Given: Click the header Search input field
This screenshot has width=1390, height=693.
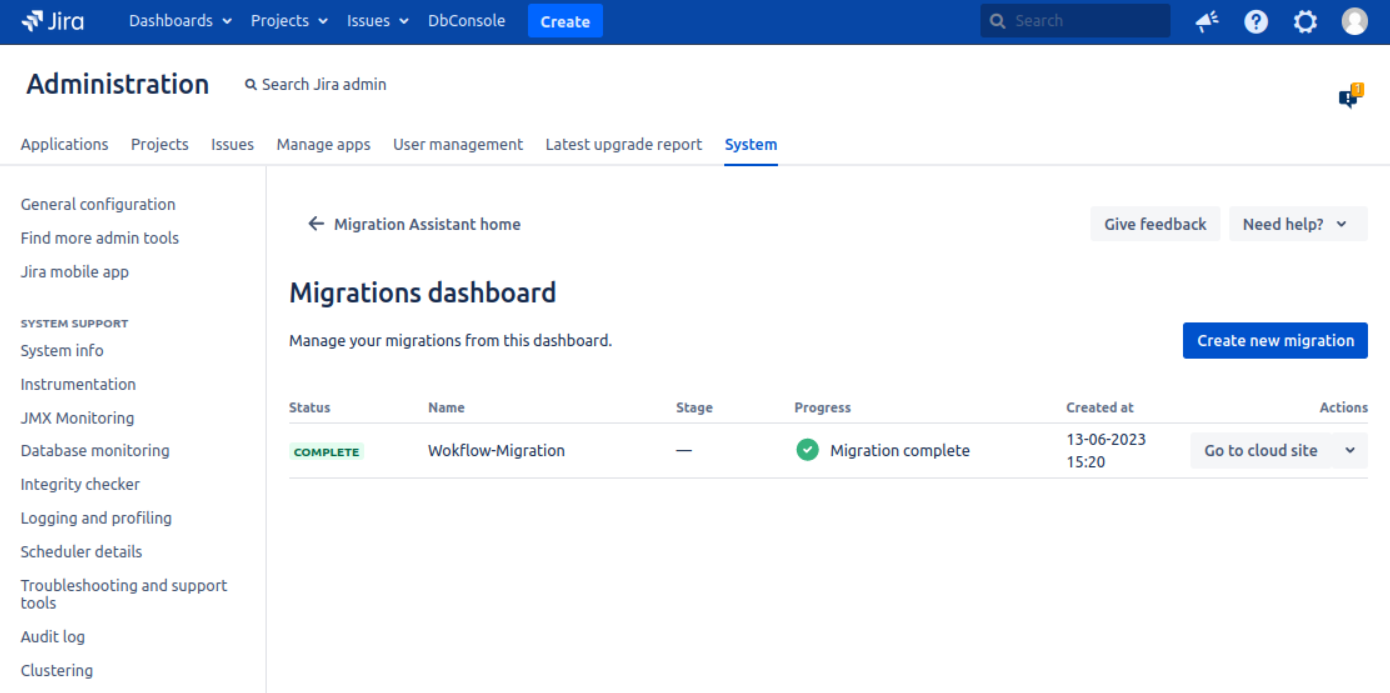Looking at the screenshot, I should pos(1085,21).
